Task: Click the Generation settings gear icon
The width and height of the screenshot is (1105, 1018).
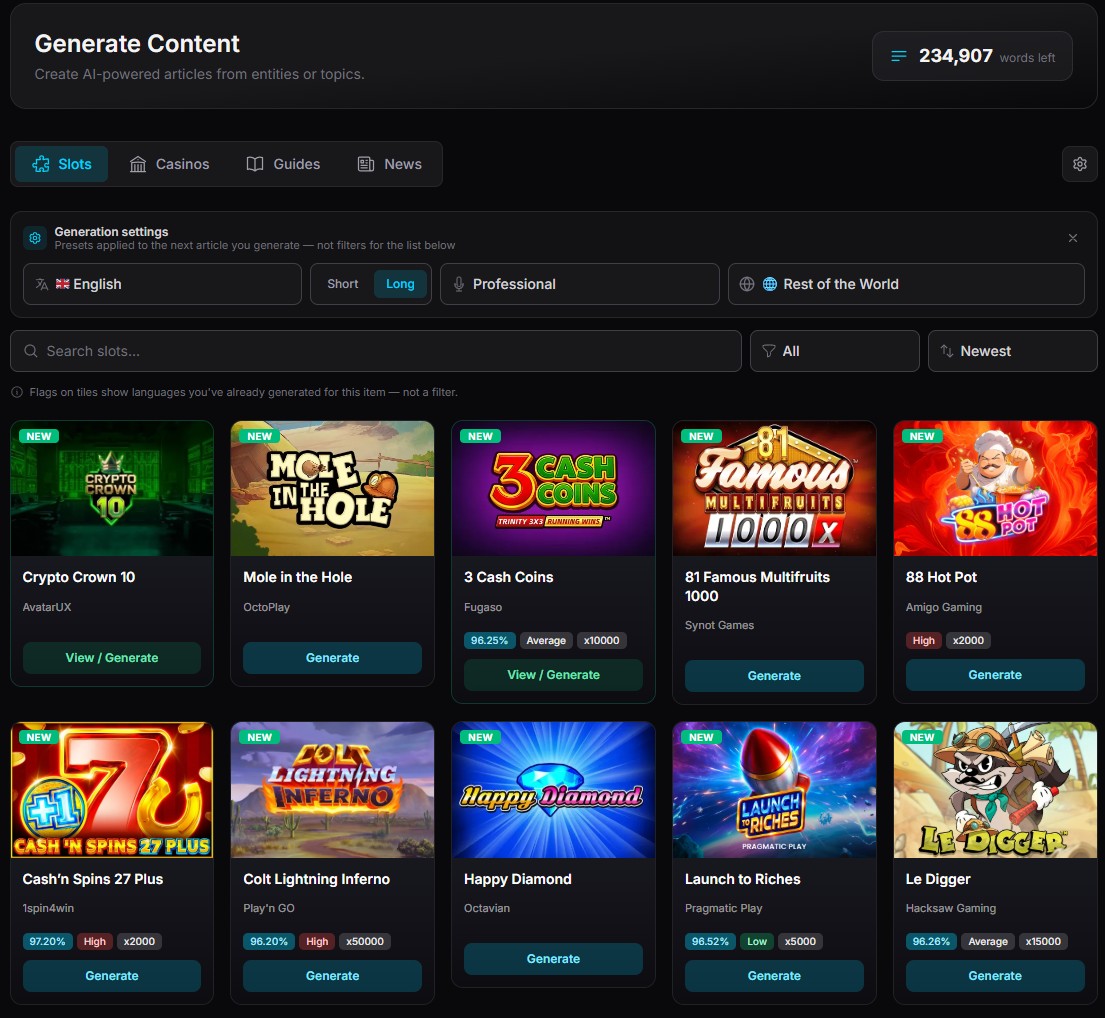Action: (x=35, y=238)
